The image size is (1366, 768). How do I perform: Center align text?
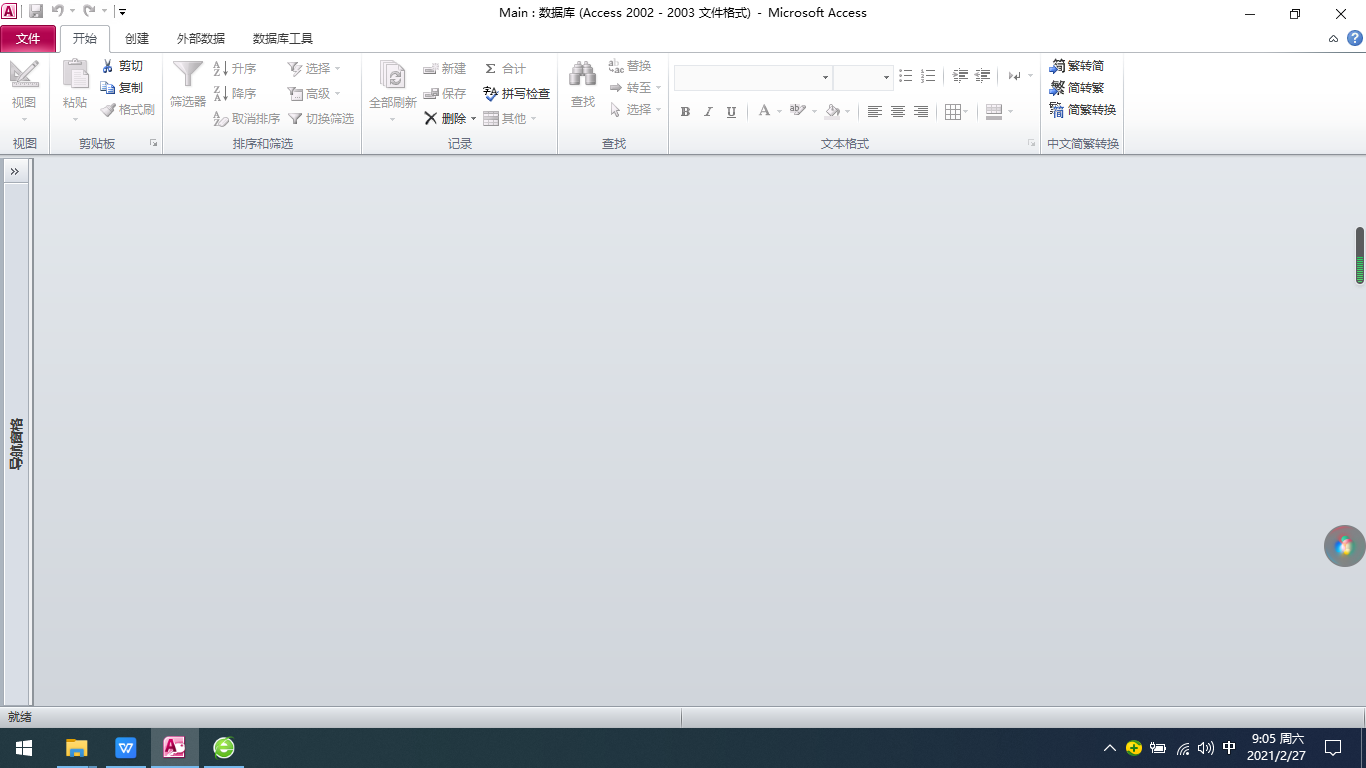tap(898, 112)
